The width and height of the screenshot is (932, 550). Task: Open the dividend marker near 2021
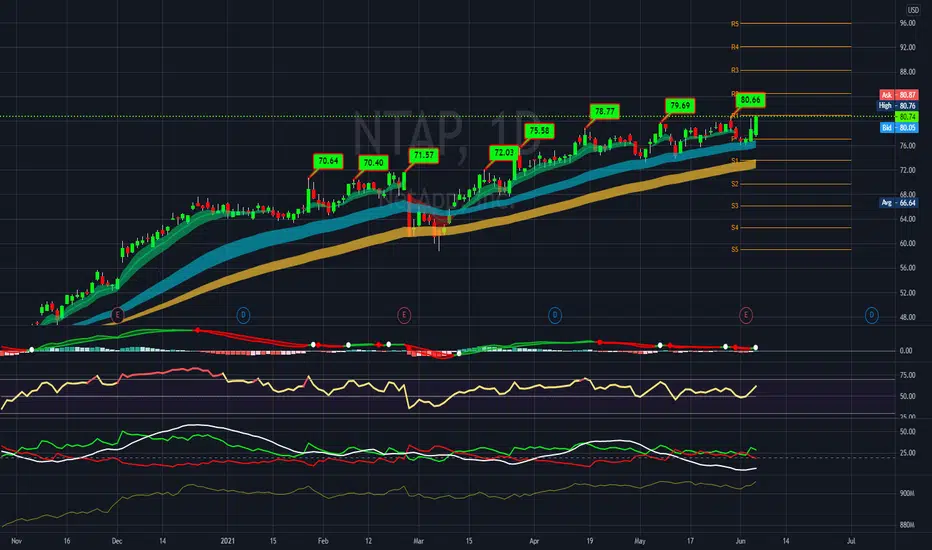(x=243, y=315)
